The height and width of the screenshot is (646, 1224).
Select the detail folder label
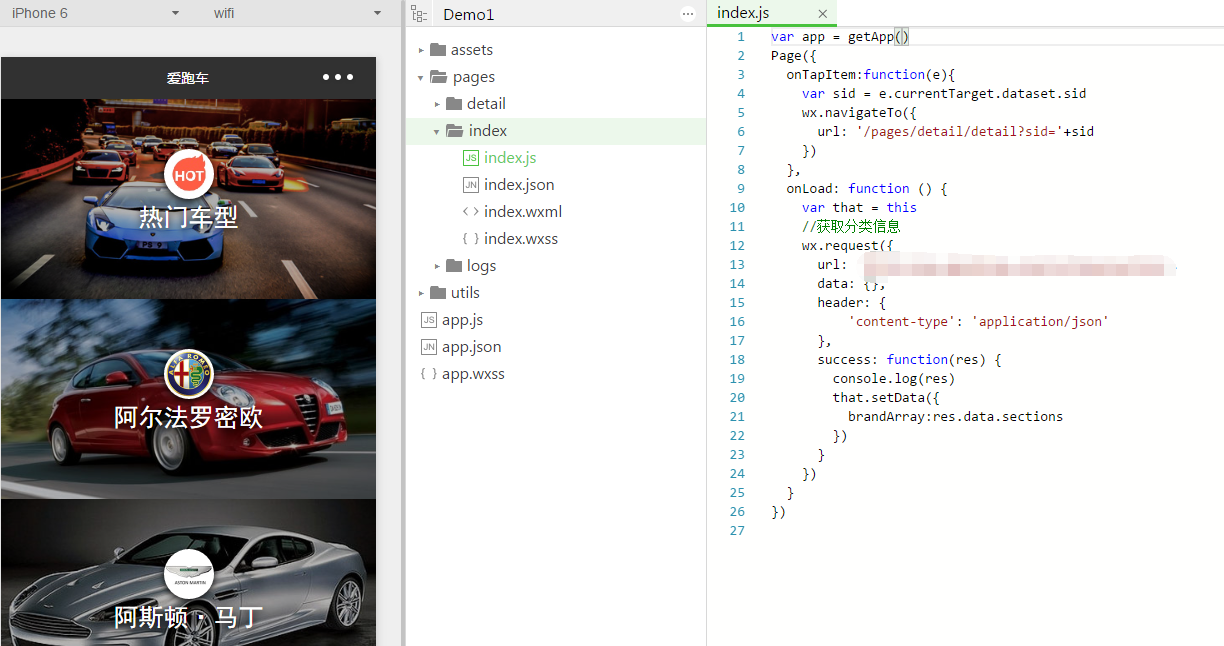point(486,104)
